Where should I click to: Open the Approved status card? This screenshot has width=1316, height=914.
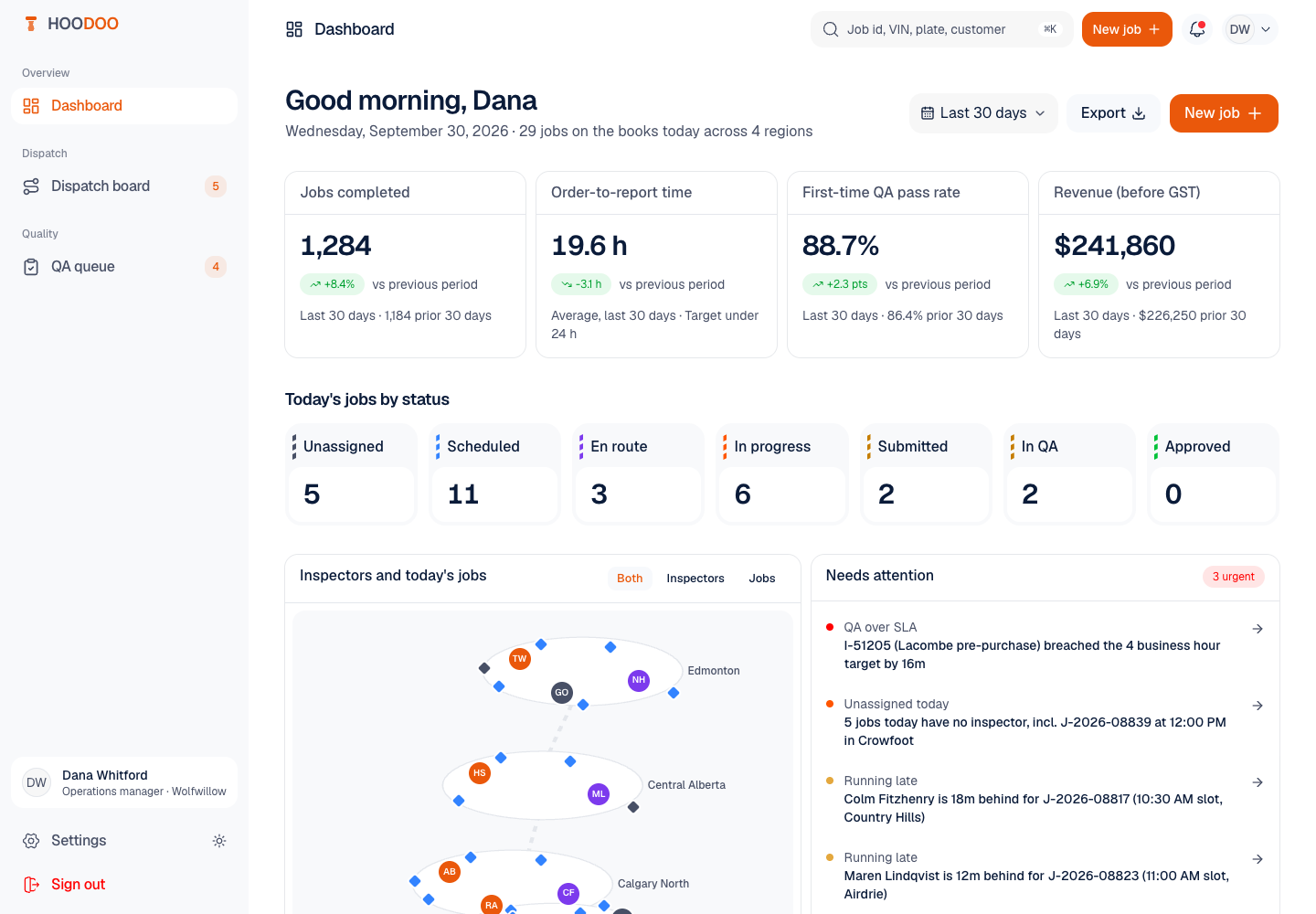tap(1213, 474)
